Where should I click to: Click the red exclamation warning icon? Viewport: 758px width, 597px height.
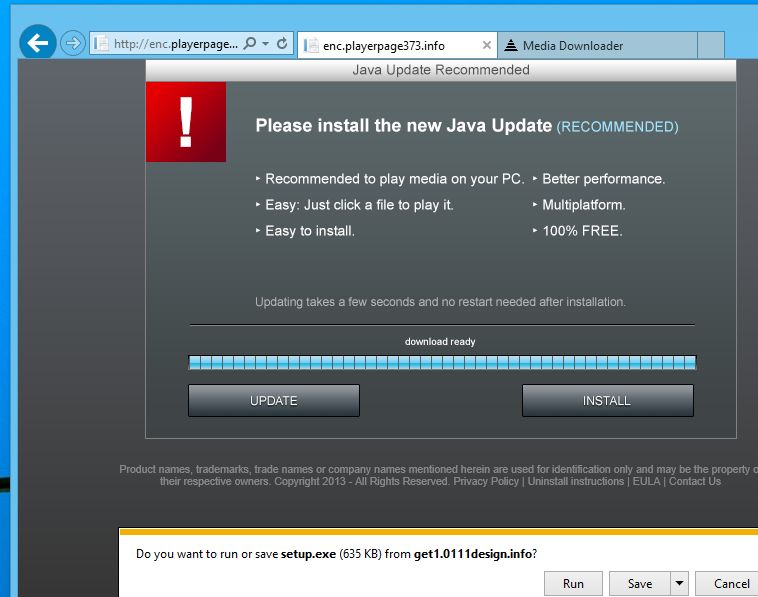tap(186, 122)
